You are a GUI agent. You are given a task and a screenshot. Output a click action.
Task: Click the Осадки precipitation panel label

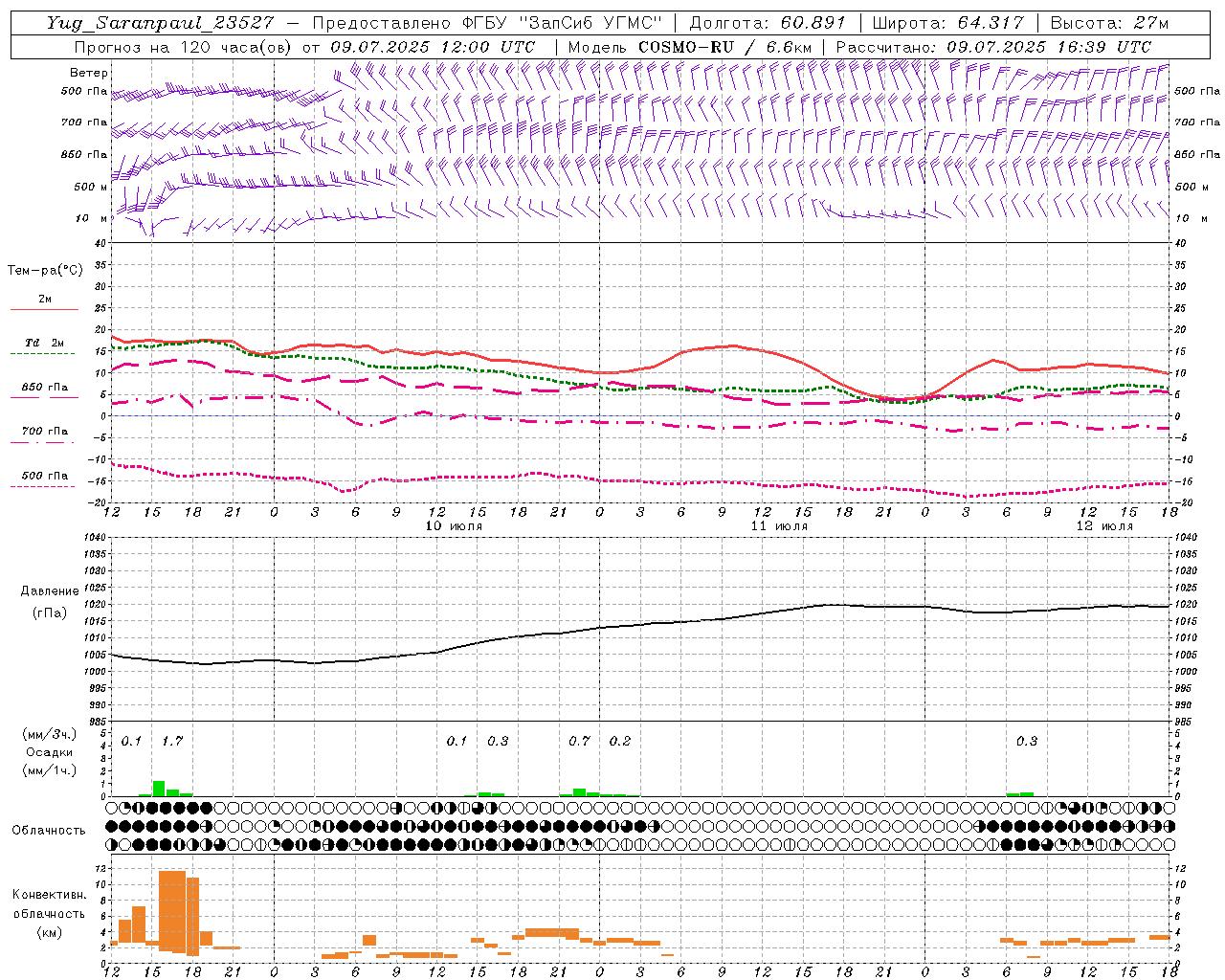click(50, 752)
